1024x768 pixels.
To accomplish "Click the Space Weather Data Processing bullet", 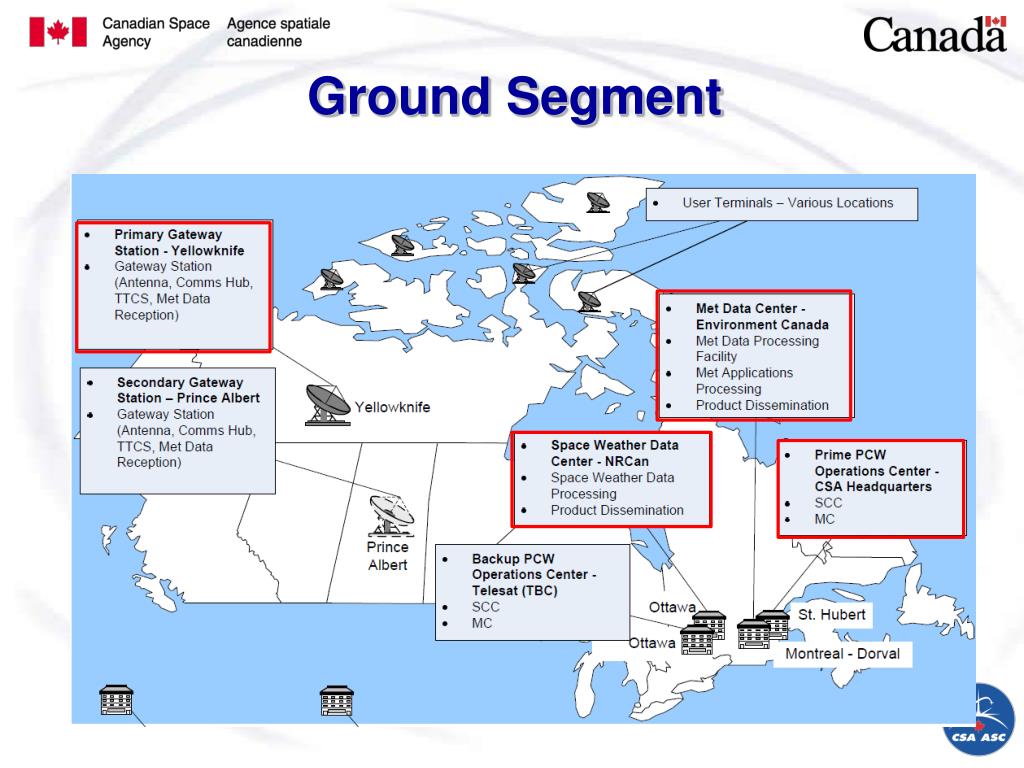I will point(612,486).
